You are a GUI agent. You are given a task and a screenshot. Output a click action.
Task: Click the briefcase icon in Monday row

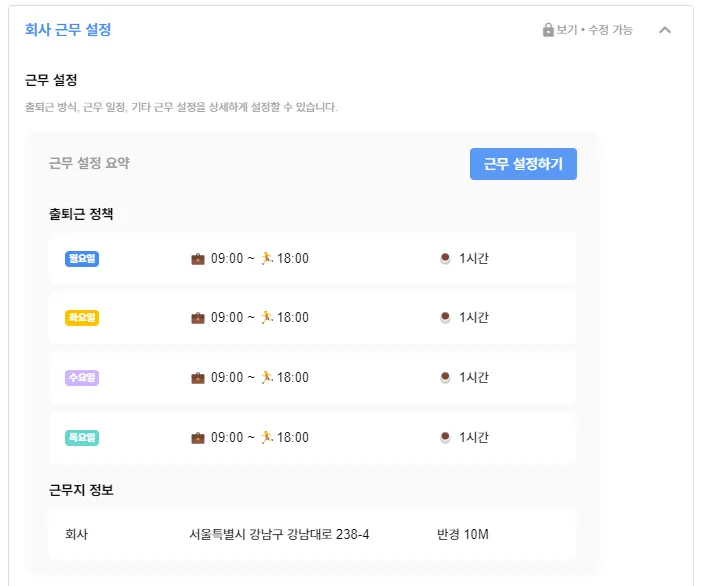coord(198,258)
